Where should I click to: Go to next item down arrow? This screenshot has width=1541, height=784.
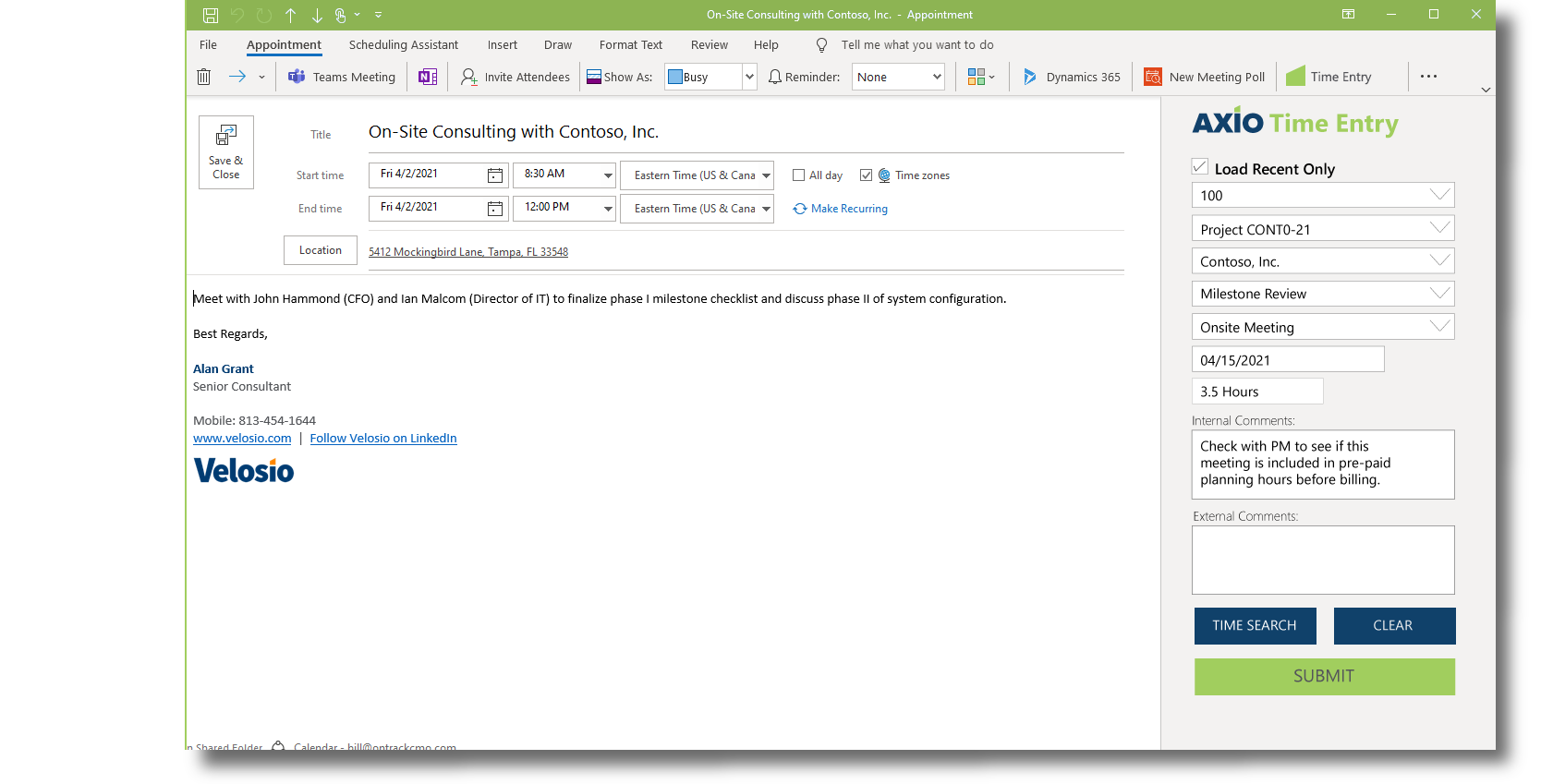[x=317, y=15]
